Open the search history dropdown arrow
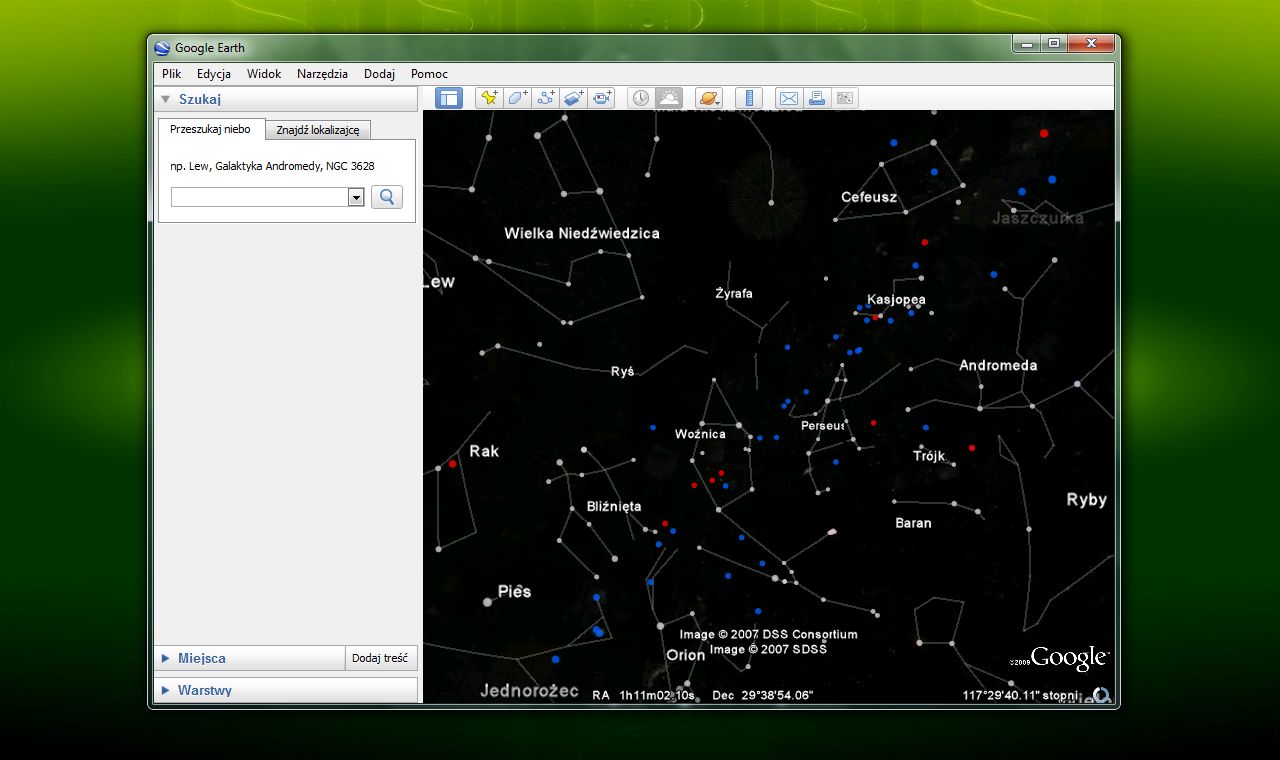The width and height of the screenshot is (1280, 760). pos(355,198)
